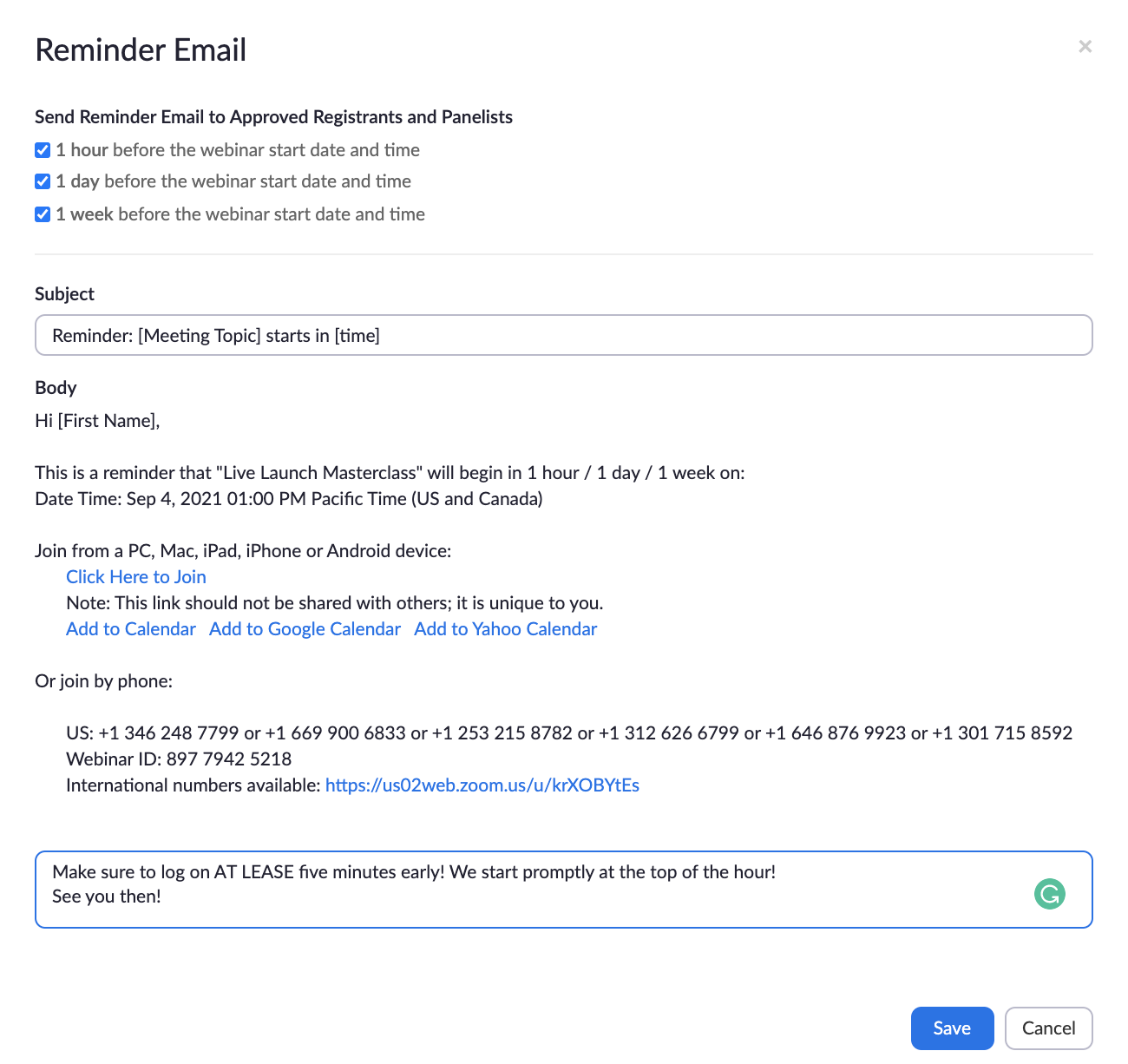1128x1064 pixels.
Task: Click the Hi [First Name] greeting
Action: [97, 421]
